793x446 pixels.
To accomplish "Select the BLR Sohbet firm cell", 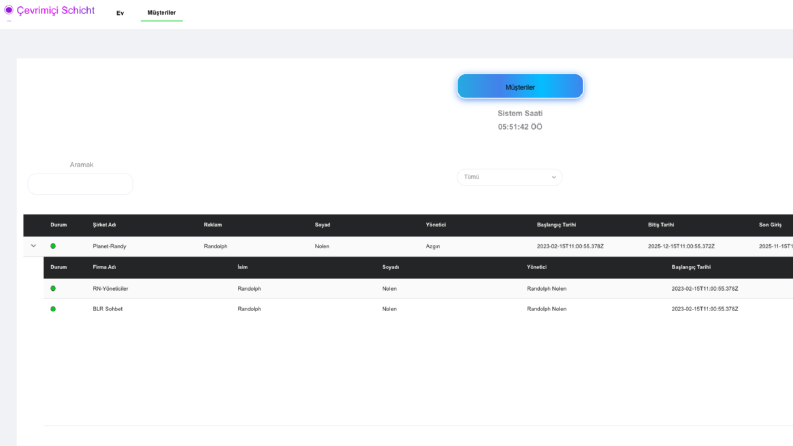I will pos(107,309).
